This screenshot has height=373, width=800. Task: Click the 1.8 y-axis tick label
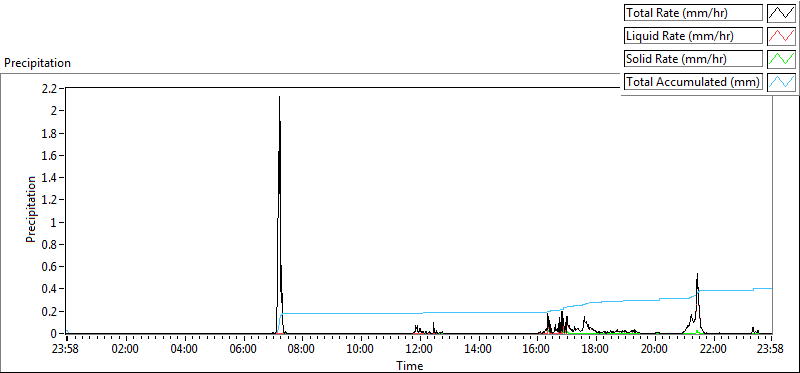[x=50, y=133]
